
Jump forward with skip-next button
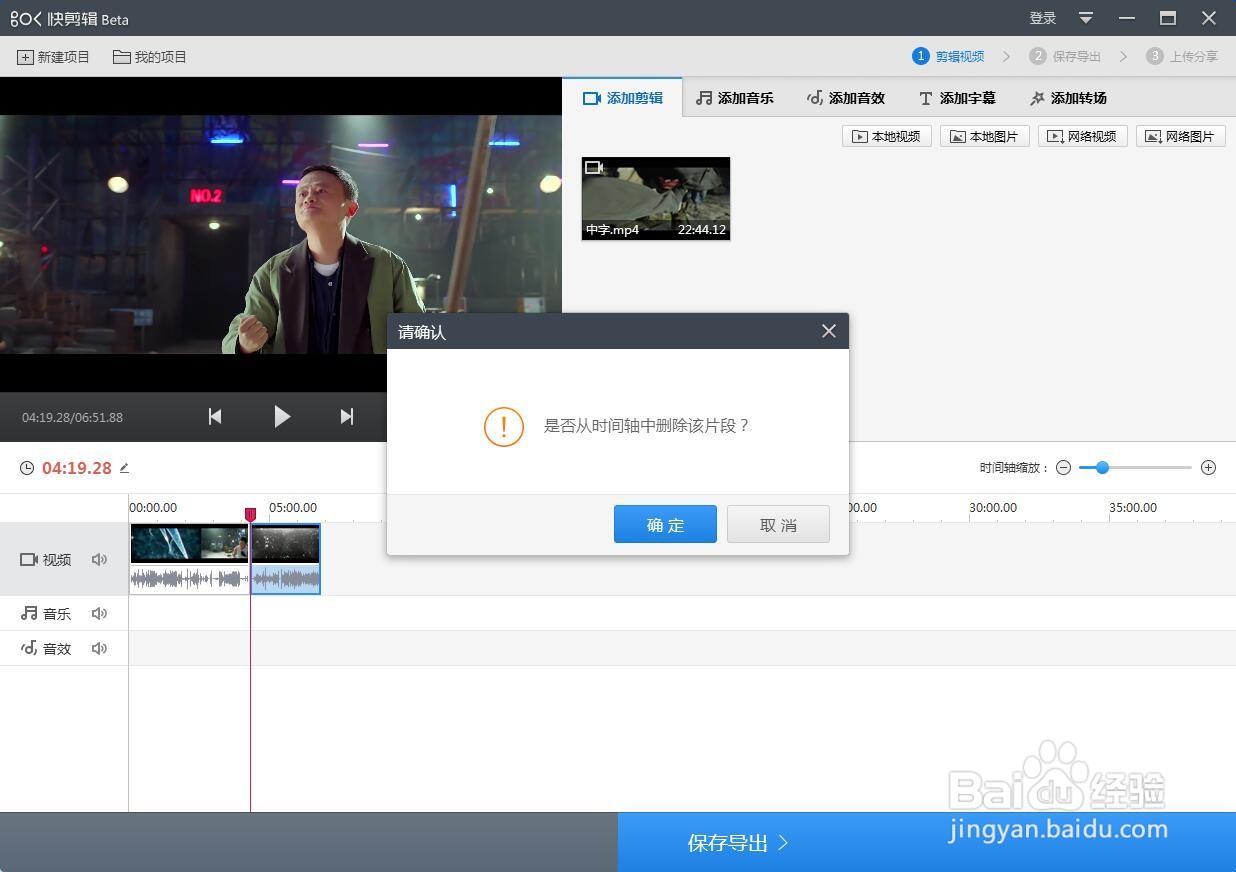[346, 416]
